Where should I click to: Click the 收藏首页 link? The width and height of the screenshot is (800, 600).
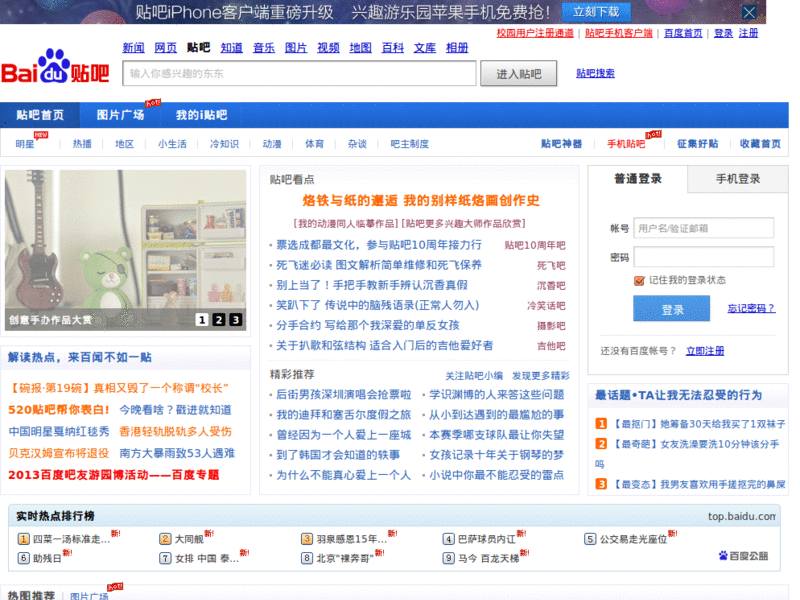[x=760, y=144]
